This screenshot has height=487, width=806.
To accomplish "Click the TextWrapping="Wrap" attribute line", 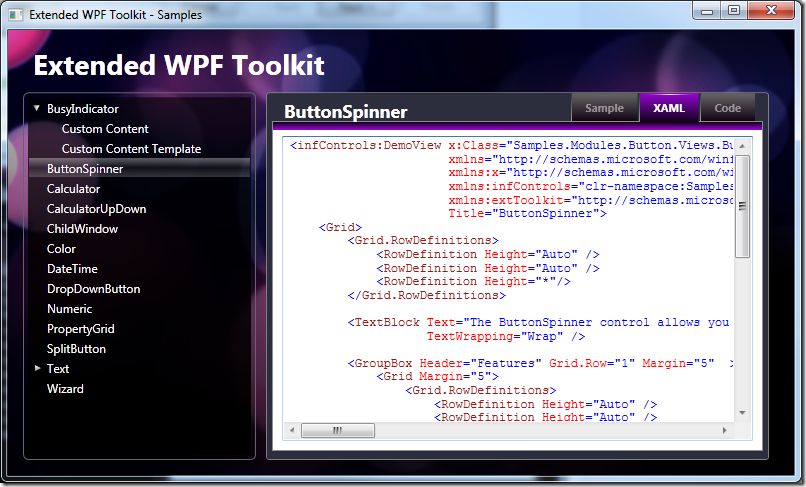I will click(x=506, y=336).
